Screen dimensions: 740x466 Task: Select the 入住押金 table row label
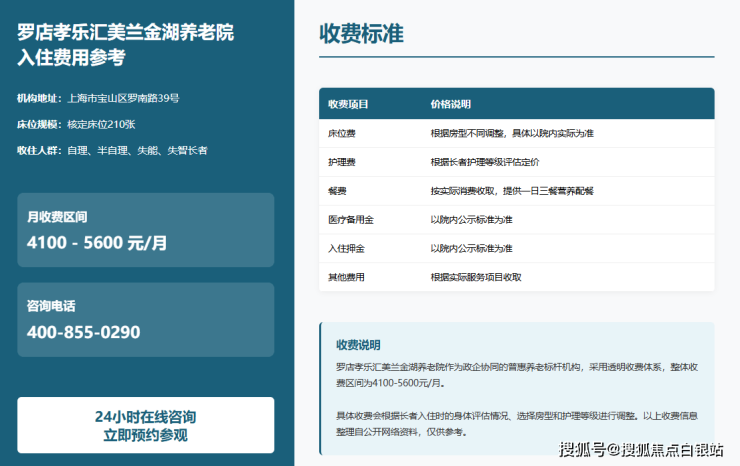point(346,248)
